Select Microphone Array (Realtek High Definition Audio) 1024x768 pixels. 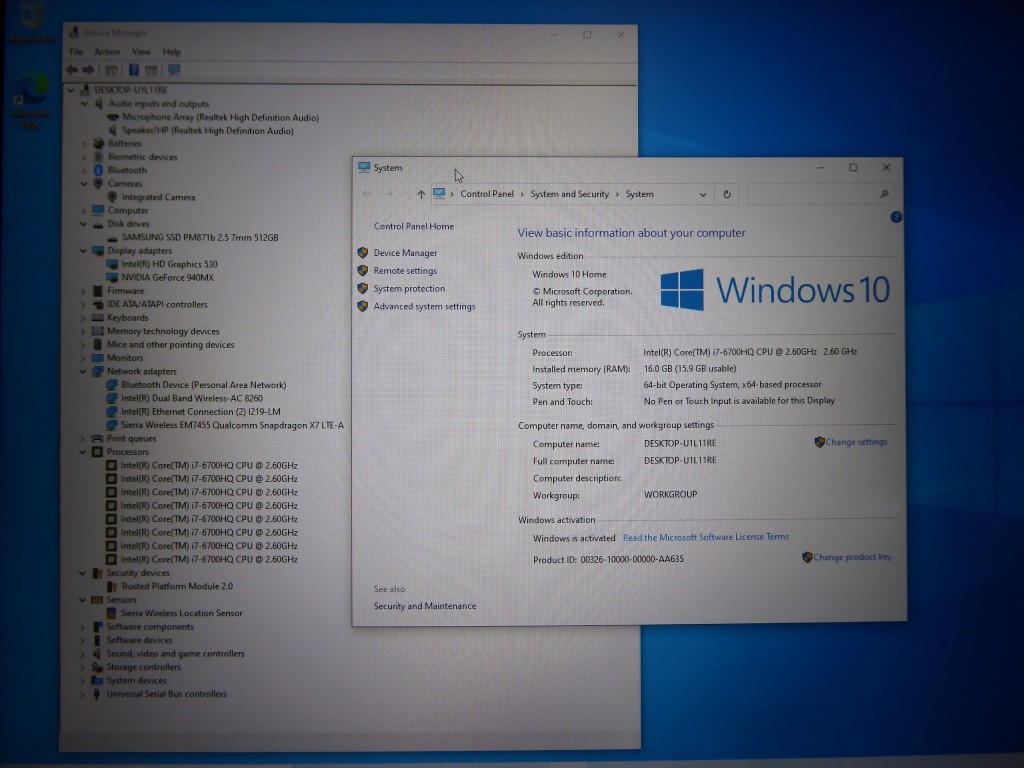pos(221,118)
